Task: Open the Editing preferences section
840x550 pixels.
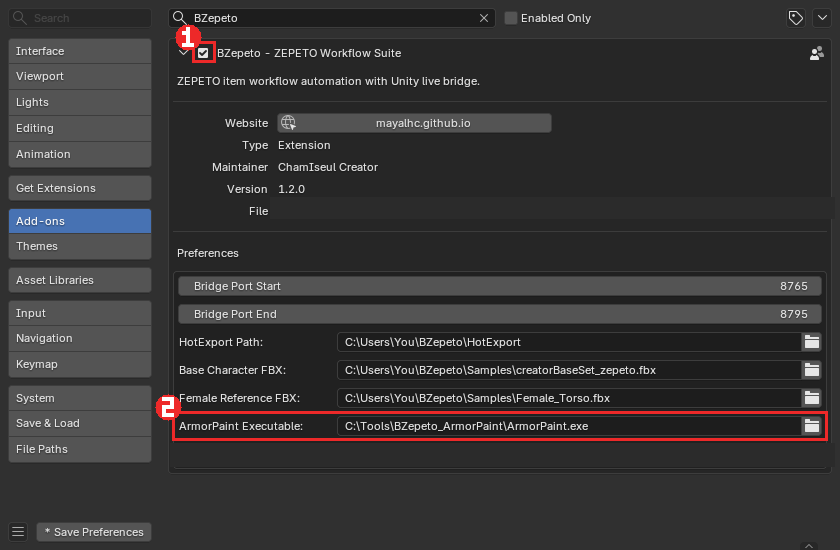Action: [x=80, y=128]
